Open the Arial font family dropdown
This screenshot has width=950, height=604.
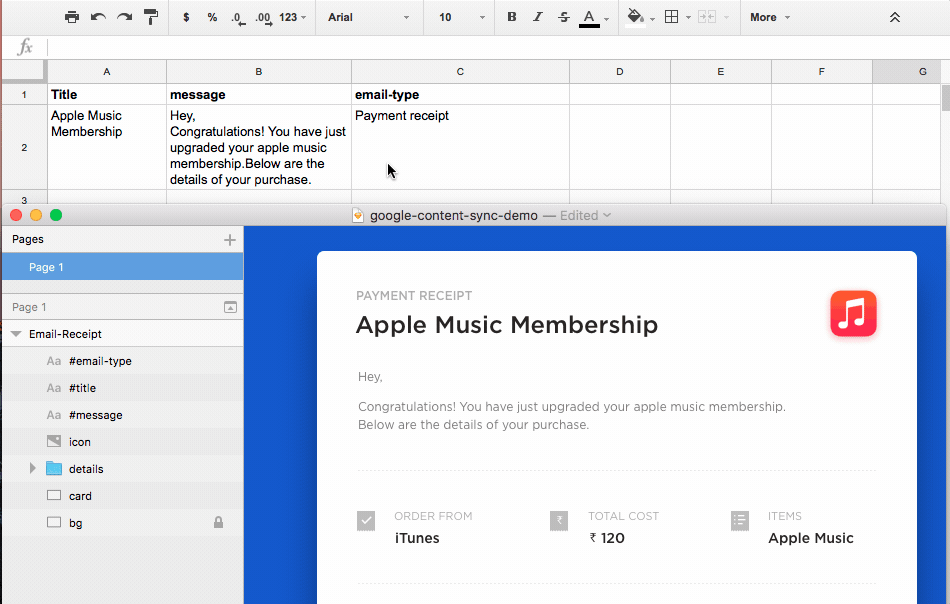tap(368, 17)
